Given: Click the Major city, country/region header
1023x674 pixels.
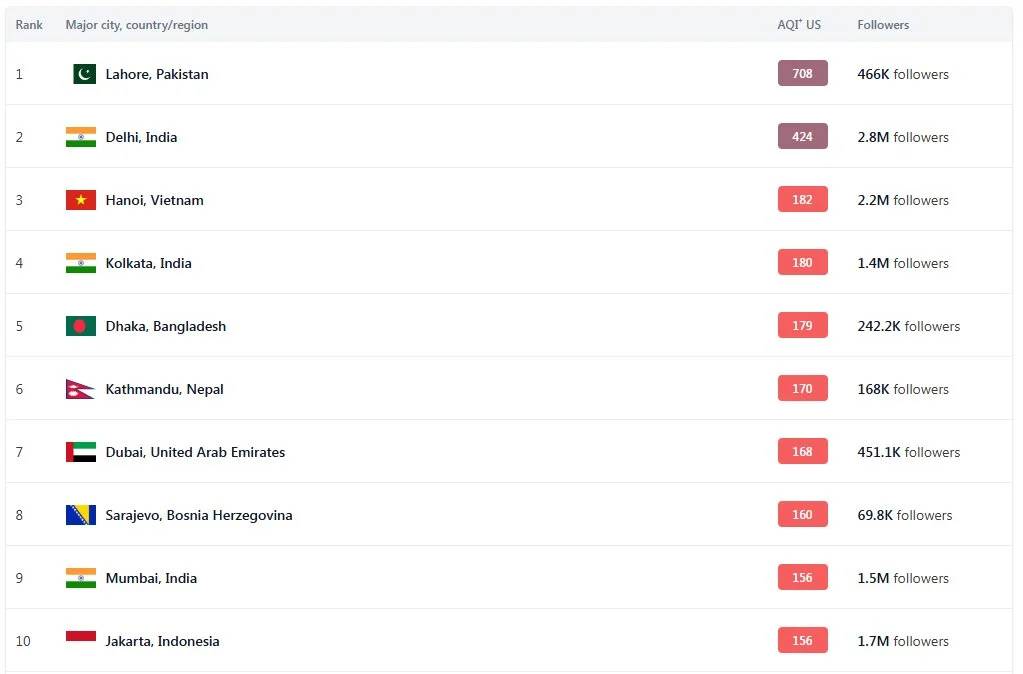Looking at the screenshot, I should (x=137, y=25).
